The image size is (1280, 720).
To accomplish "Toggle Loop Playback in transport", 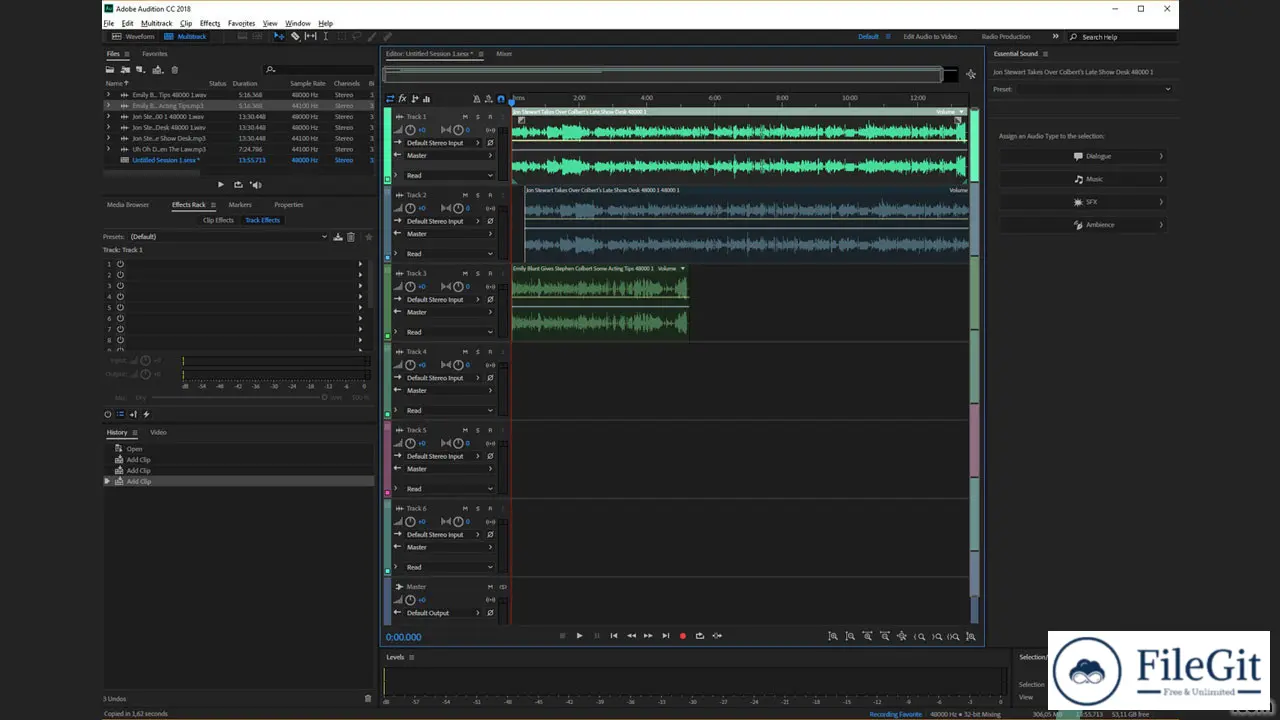I will (700, 636).
